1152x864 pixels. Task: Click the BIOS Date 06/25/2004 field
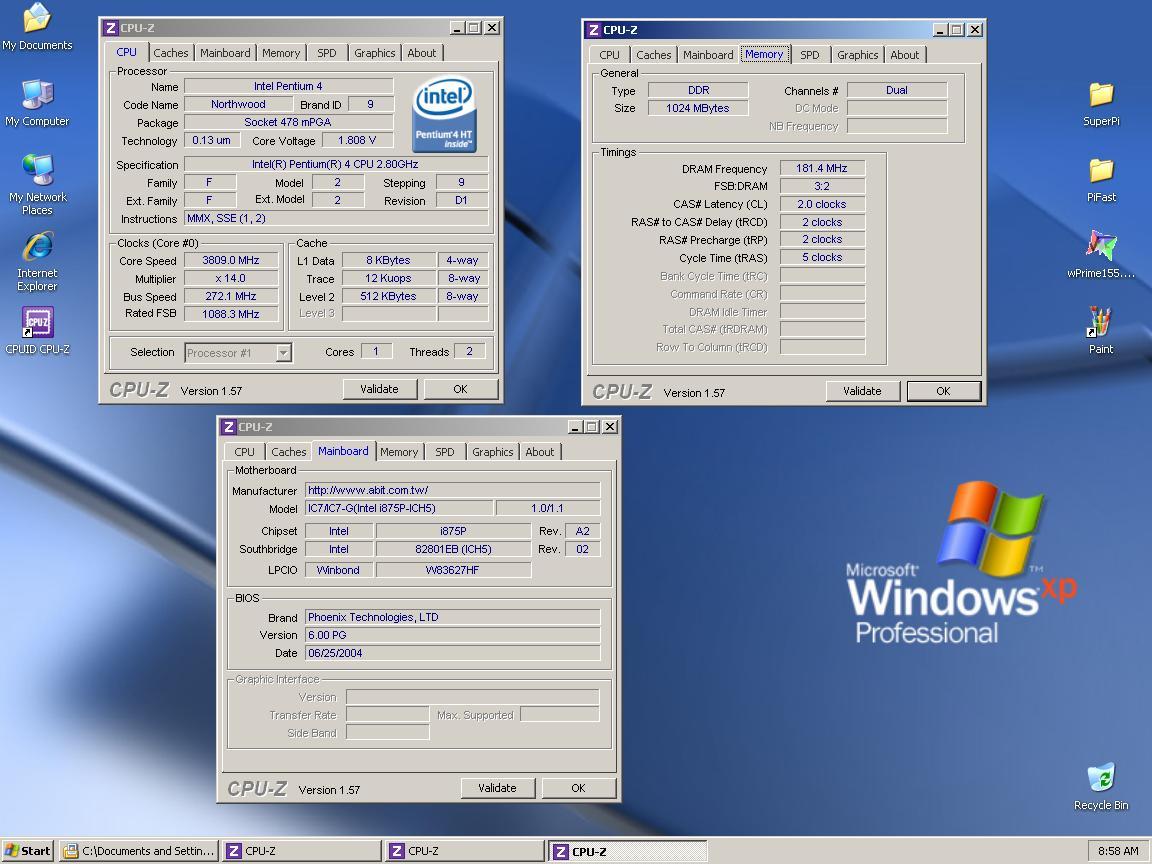point(453,653)
